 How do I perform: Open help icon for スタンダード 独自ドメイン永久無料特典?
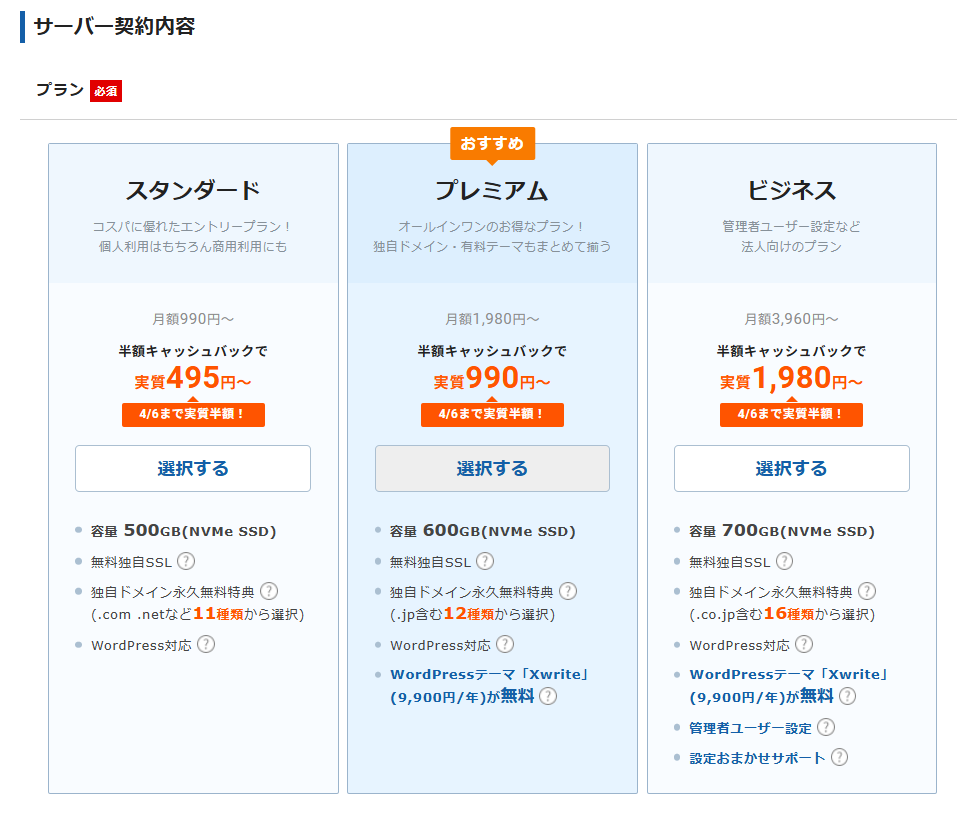click(269, 591)
